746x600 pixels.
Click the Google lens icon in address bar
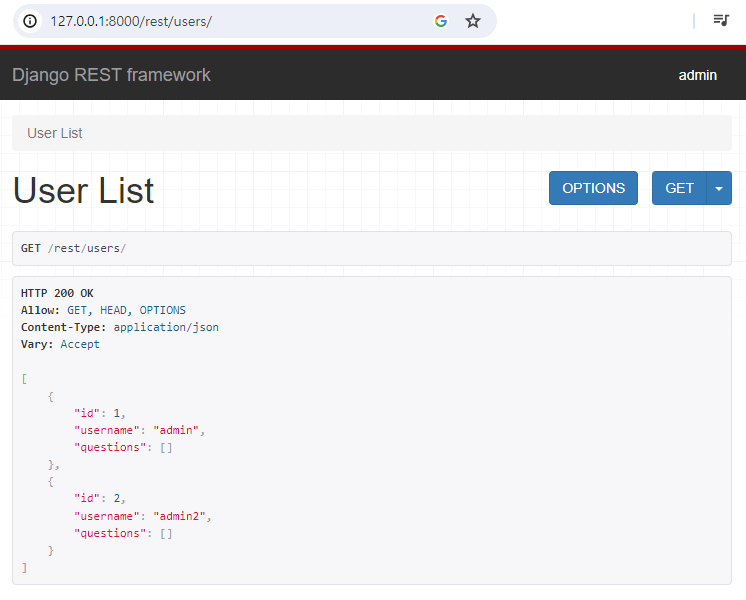[x=441, y=21]
